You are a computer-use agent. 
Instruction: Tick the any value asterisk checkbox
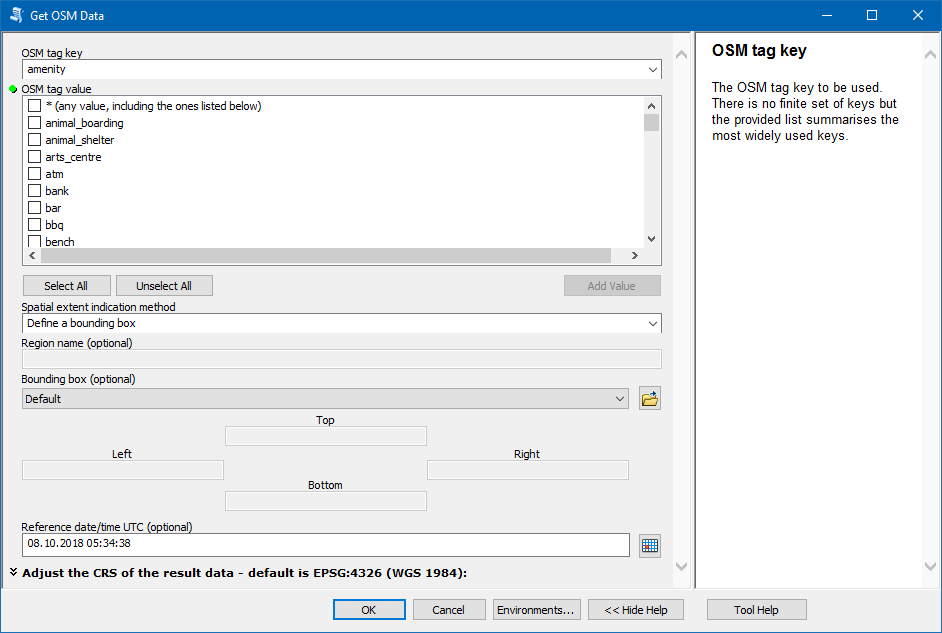(x=35, y=106)
